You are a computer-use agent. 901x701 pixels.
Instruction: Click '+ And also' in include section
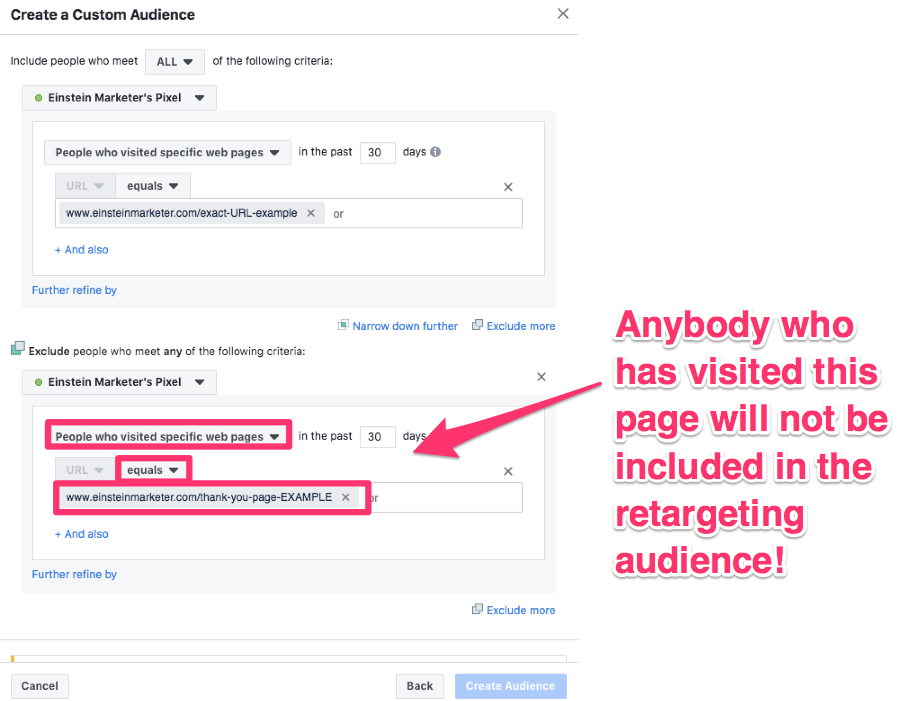[x=82, y=249]
